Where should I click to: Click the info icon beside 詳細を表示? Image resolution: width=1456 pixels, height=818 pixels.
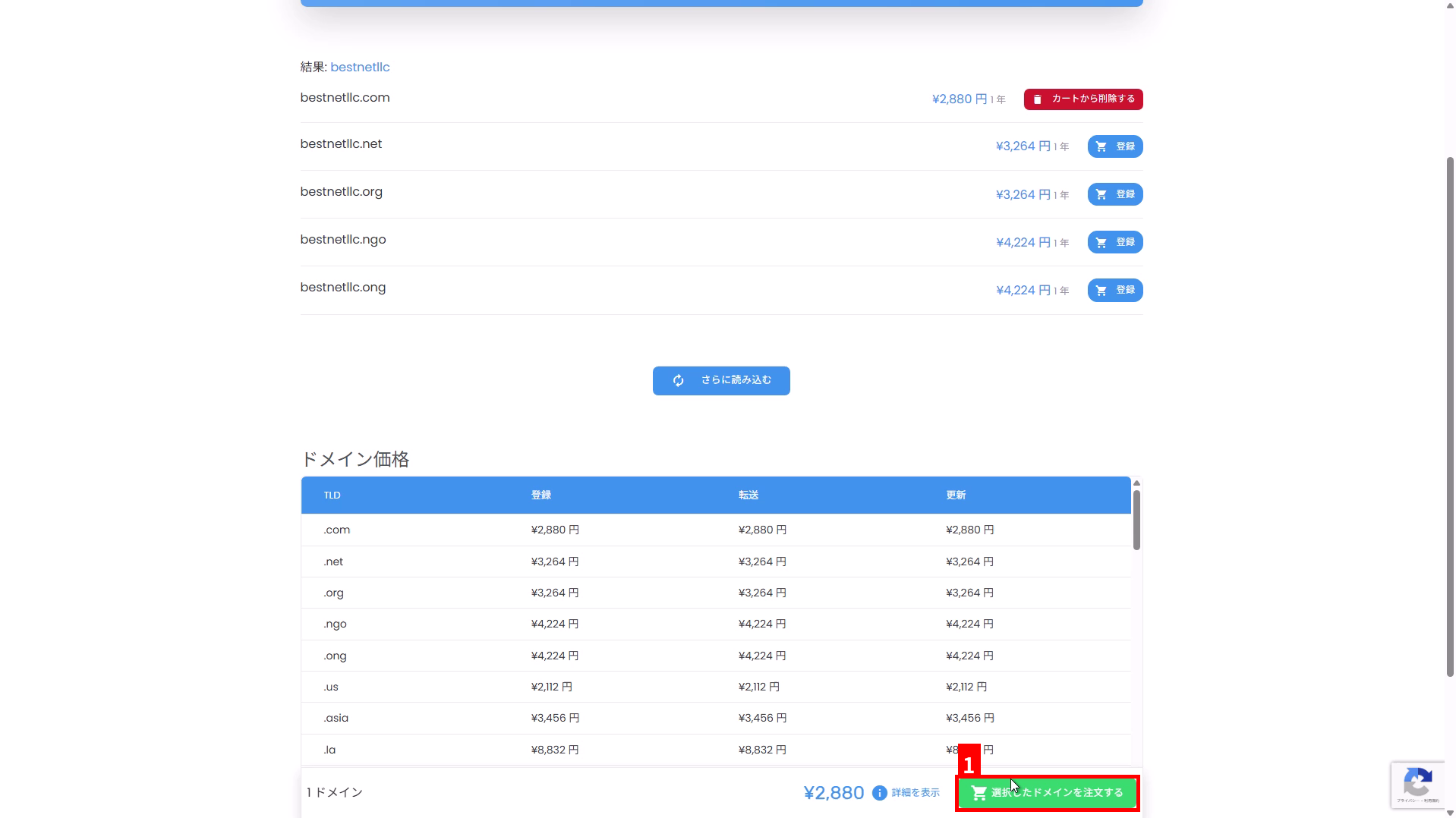(x=879, y=793)
